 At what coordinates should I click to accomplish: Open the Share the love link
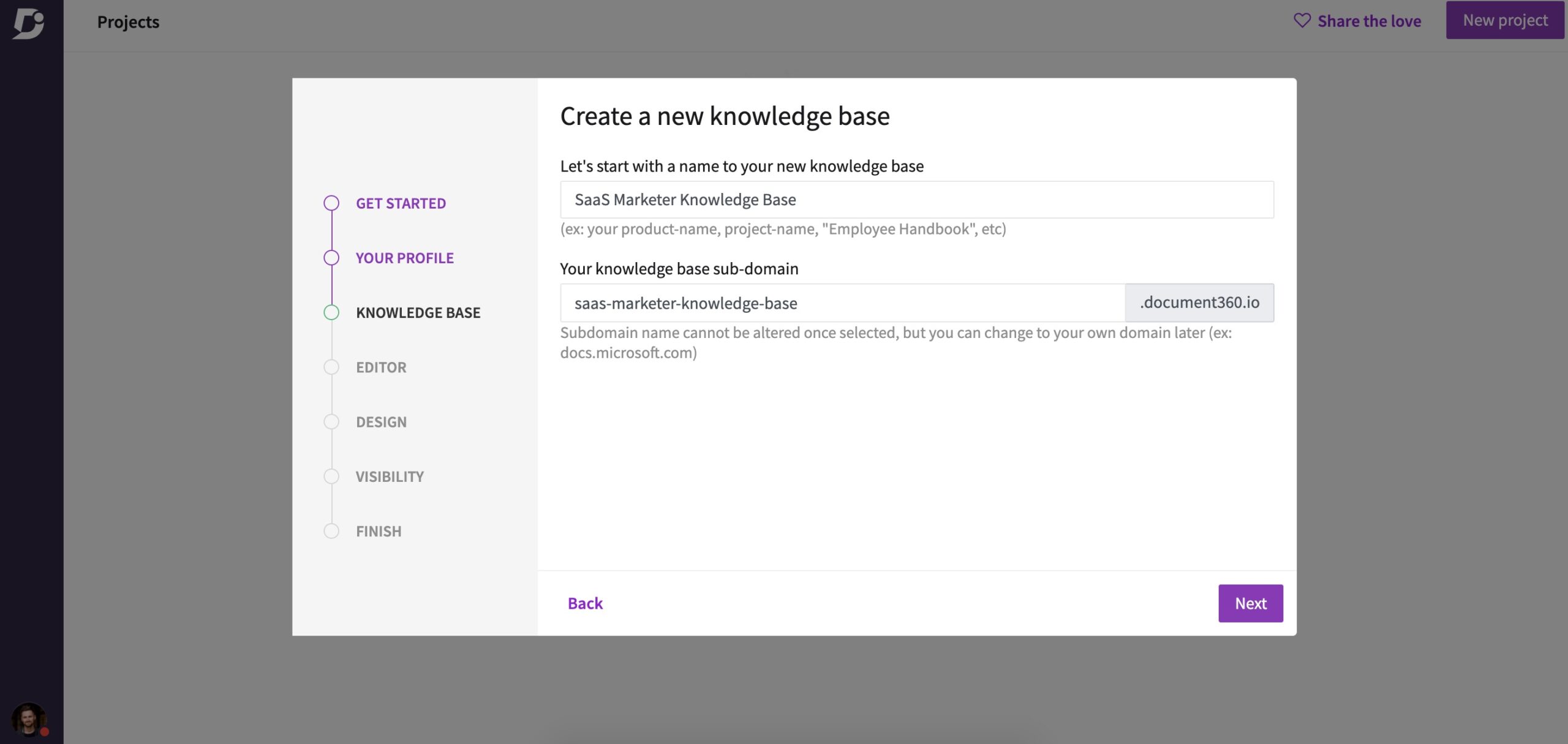click(x=1369, y=21)
